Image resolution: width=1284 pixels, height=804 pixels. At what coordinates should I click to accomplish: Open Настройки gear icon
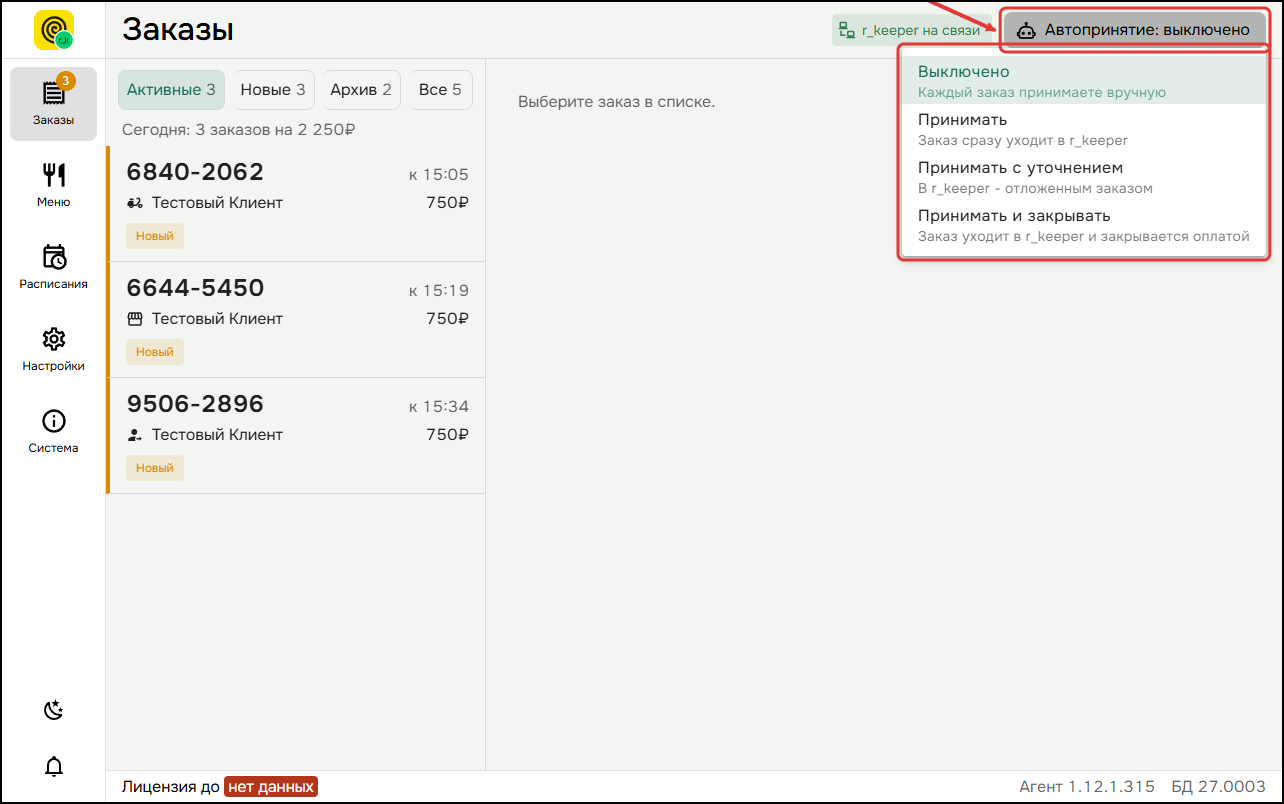tap(53, 339)
